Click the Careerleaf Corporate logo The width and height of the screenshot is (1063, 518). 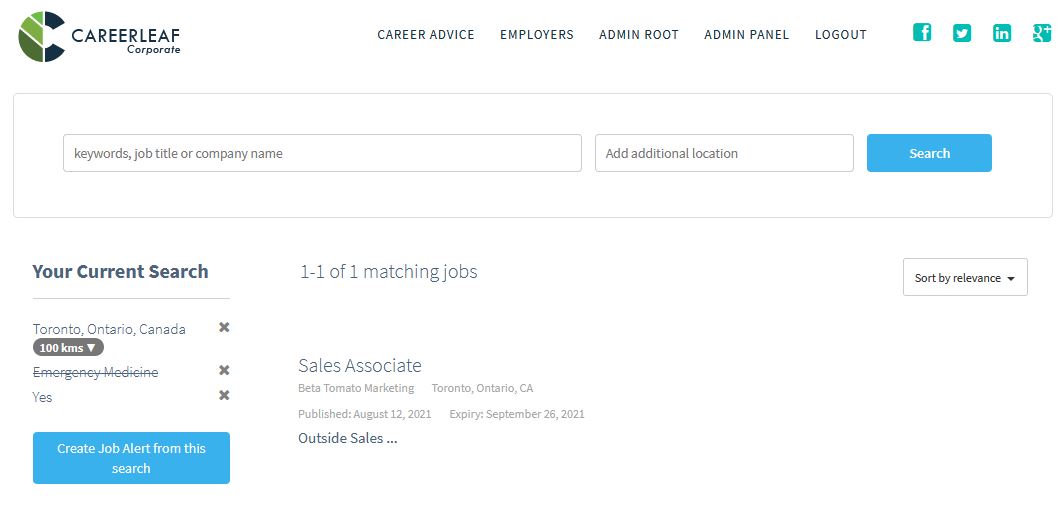coord(100,37)
